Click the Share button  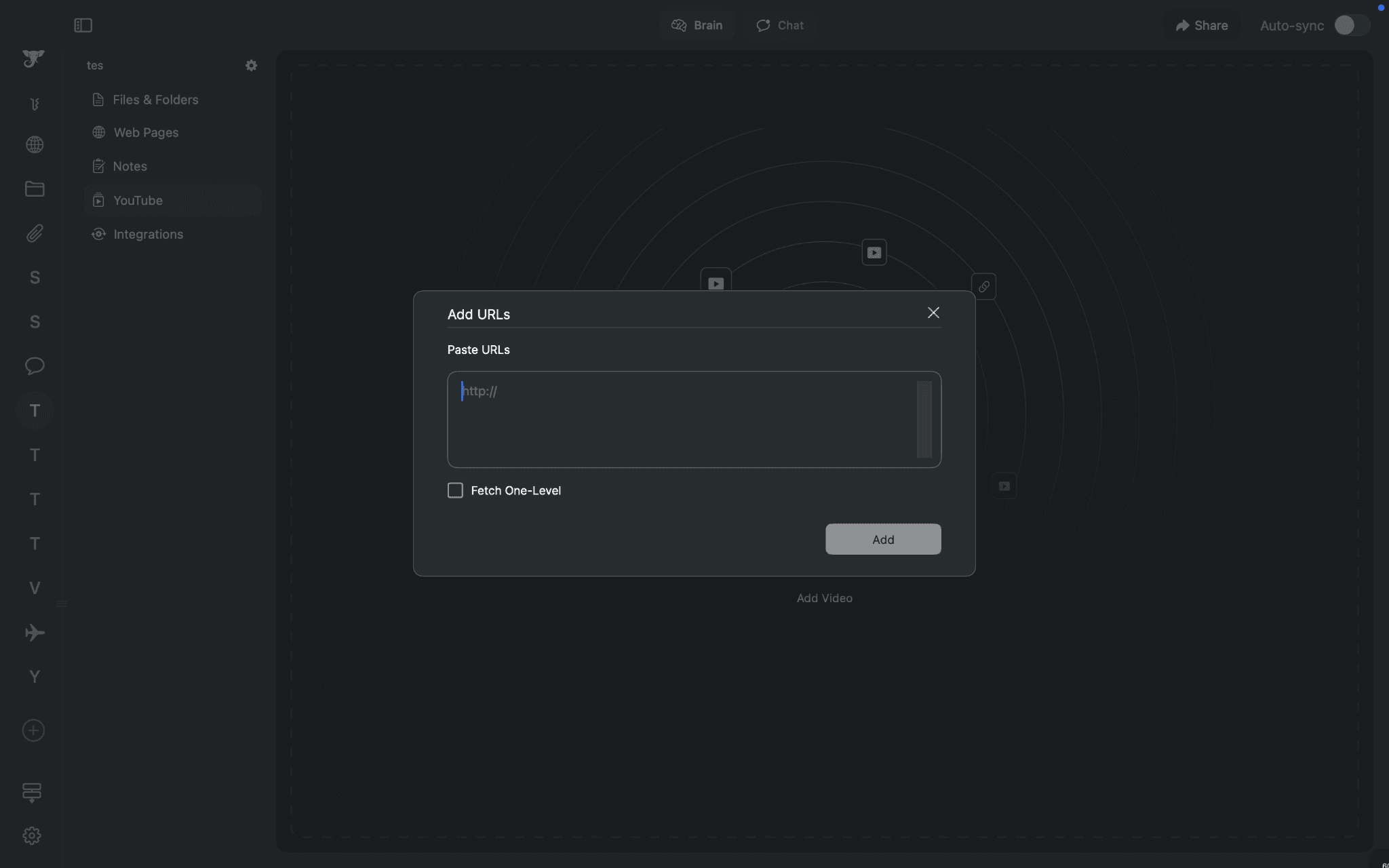pos(1202,25)
